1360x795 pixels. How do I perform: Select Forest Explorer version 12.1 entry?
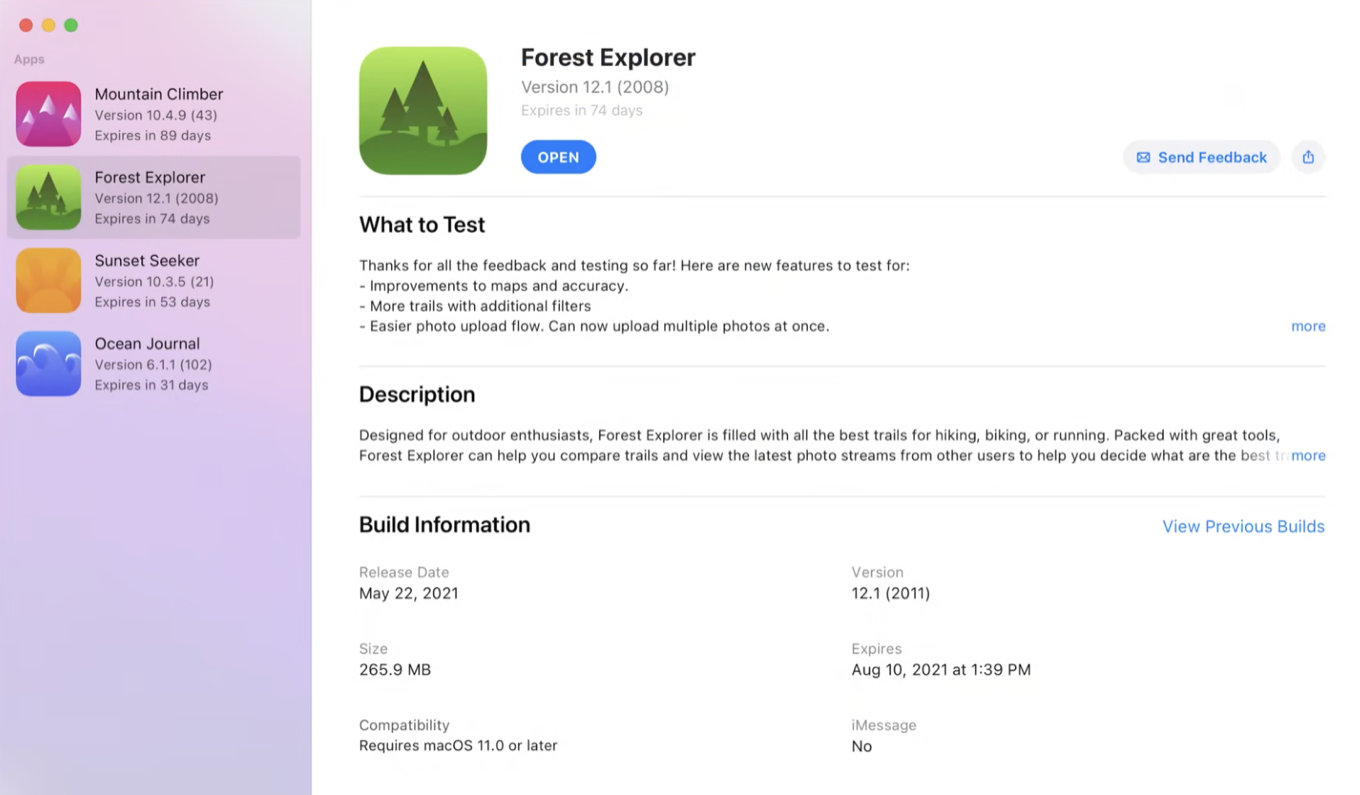click(x=156, y=198)
